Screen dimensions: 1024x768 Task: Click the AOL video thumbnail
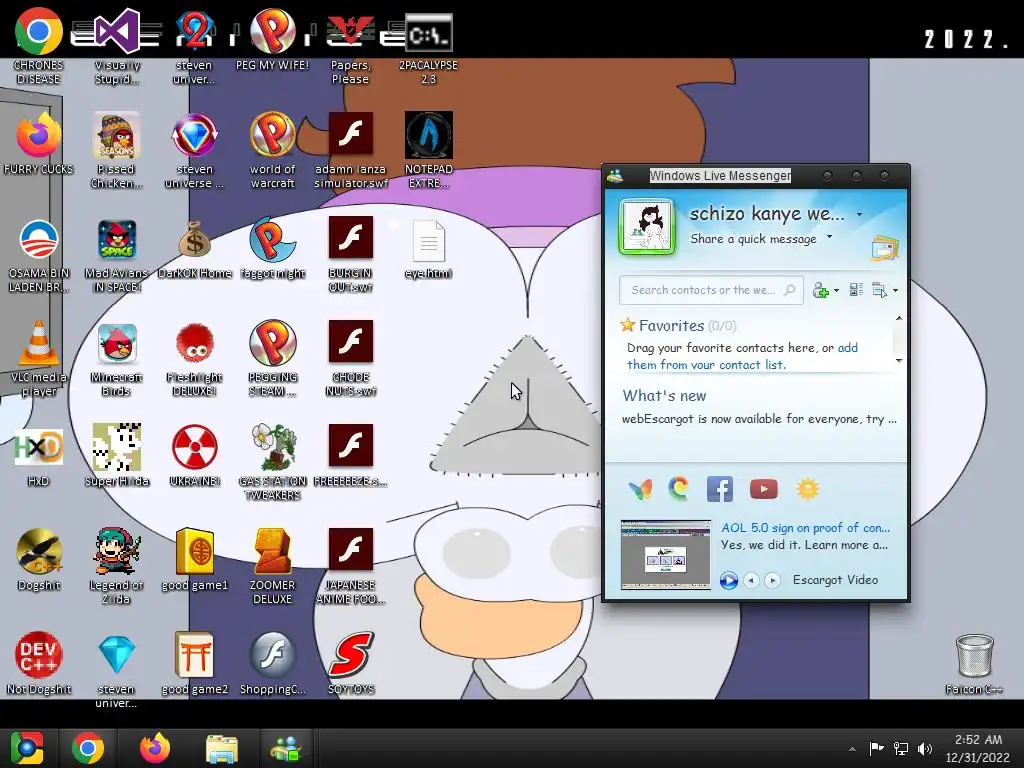point(665,554)
